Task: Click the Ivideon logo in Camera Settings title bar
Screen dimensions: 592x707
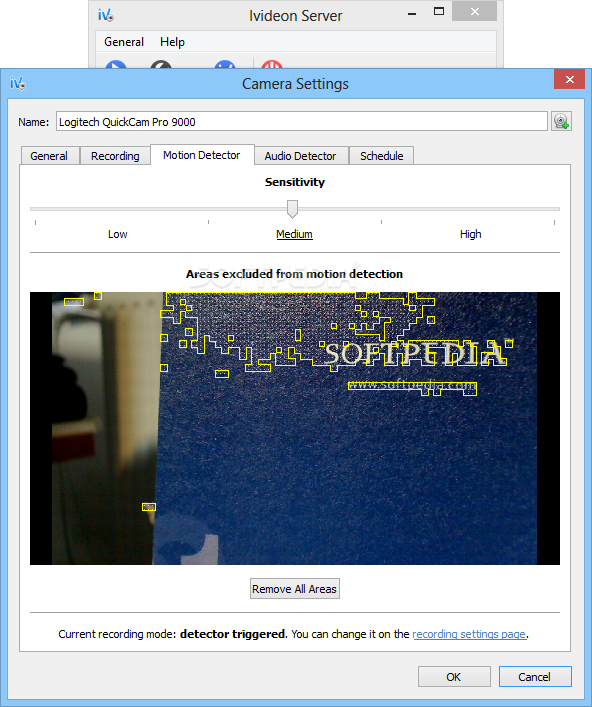Action: pos(18,83)
